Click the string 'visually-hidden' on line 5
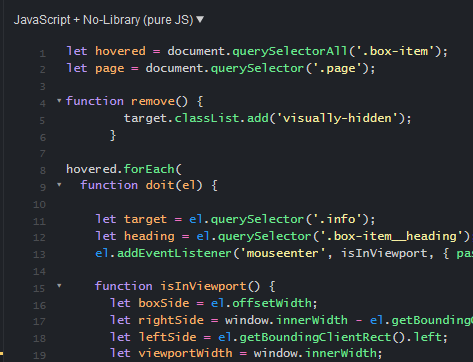473x362 pixels. [337, 118]
